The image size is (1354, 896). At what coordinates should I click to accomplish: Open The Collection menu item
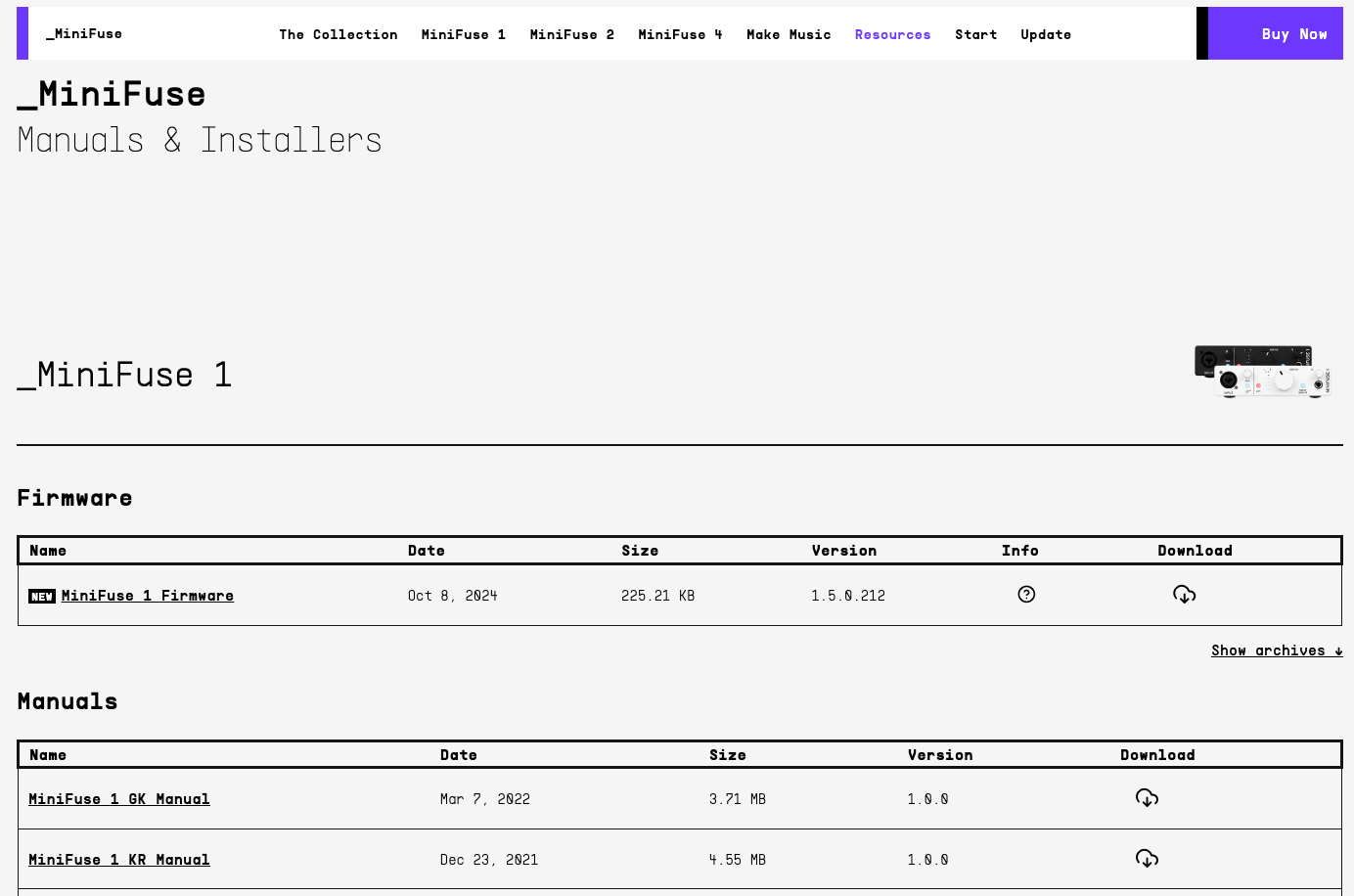tap(338, 34)
